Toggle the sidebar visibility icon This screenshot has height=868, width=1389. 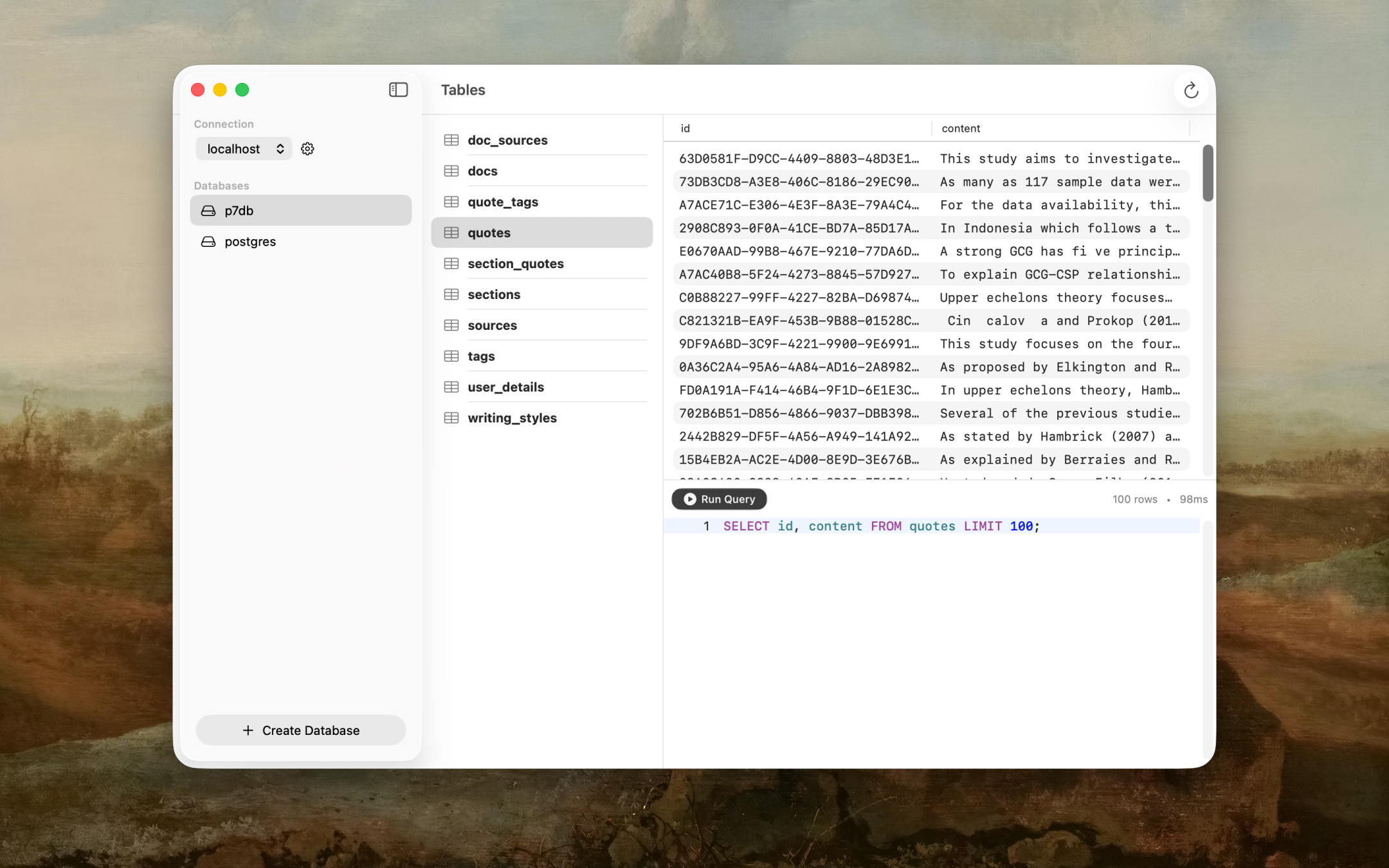click(397, 89)
